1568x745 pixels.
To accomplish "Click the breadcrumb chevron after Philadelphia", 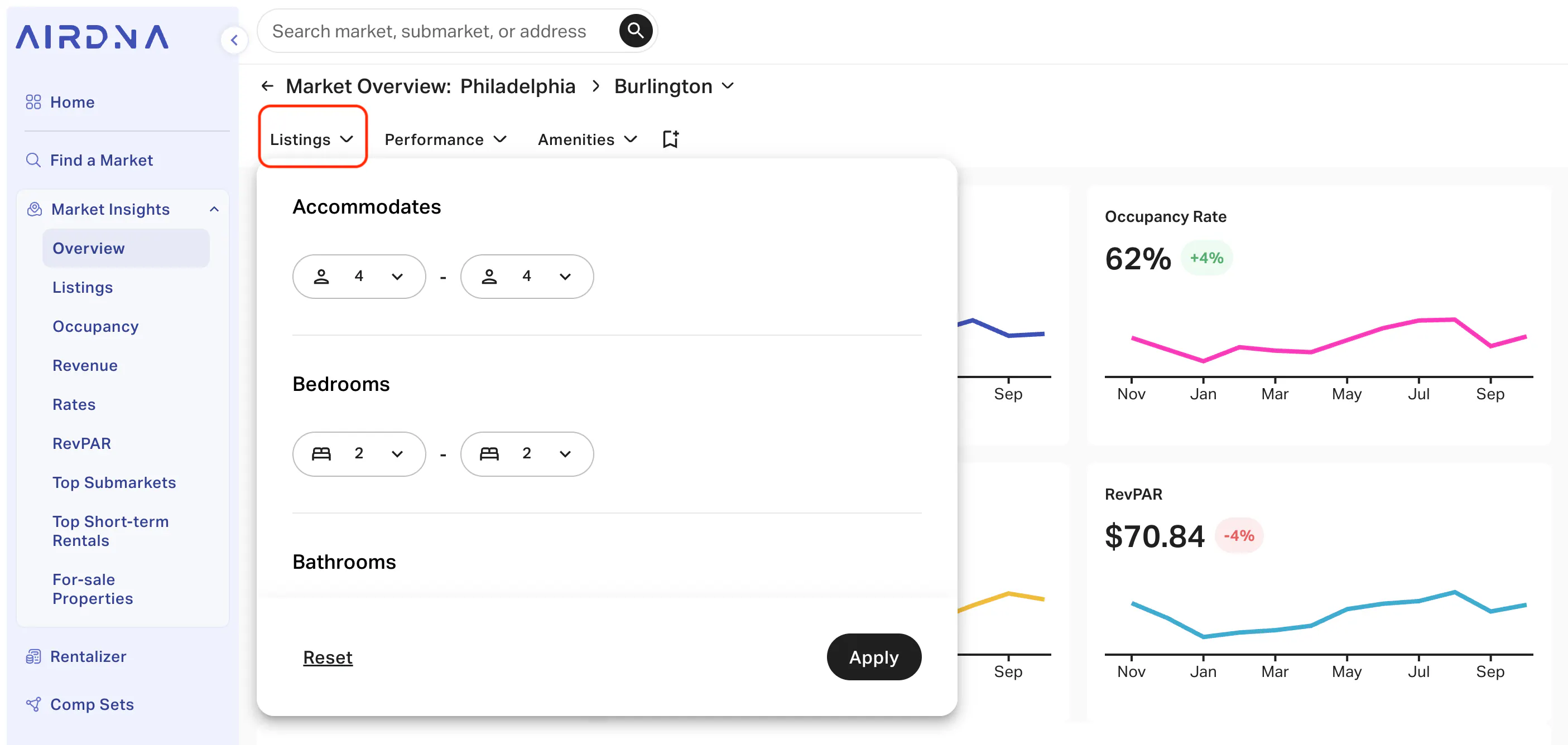I will tap(595, 86).
